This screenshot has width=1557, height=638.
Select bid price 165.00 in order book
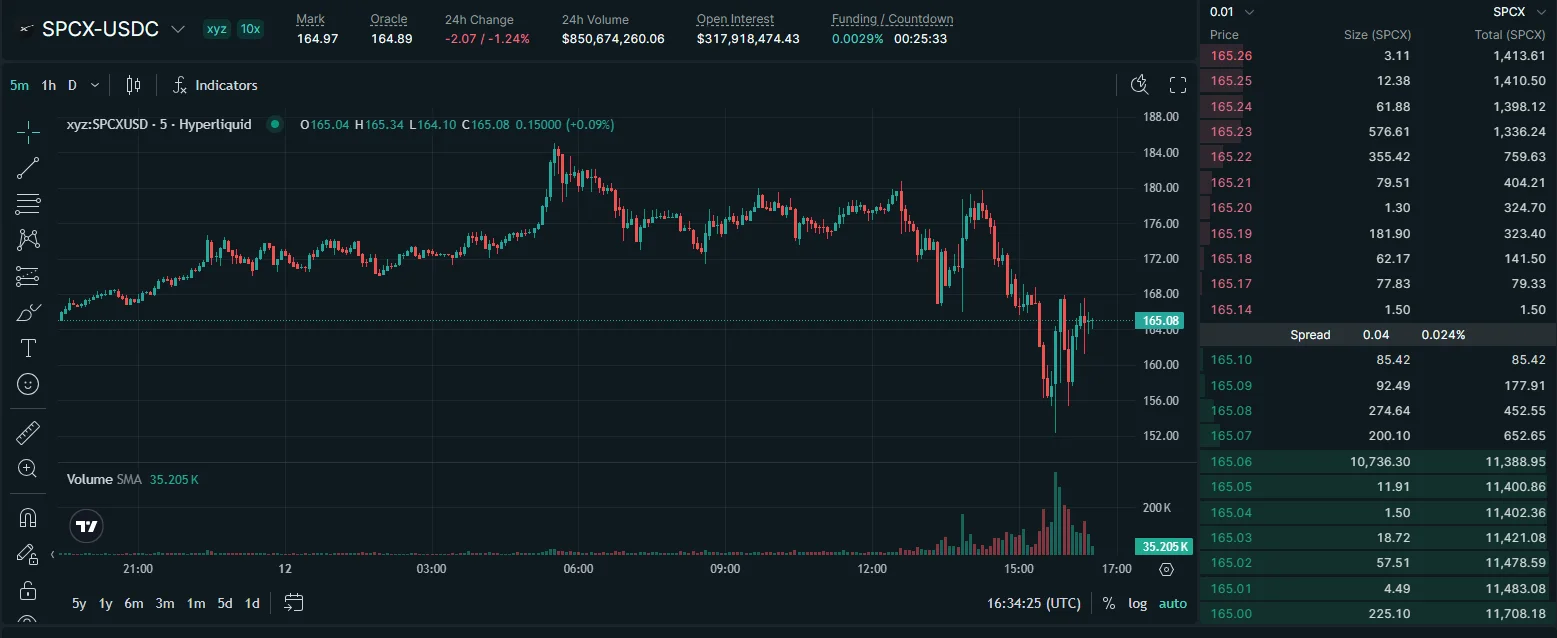[x=1231, y=614]
